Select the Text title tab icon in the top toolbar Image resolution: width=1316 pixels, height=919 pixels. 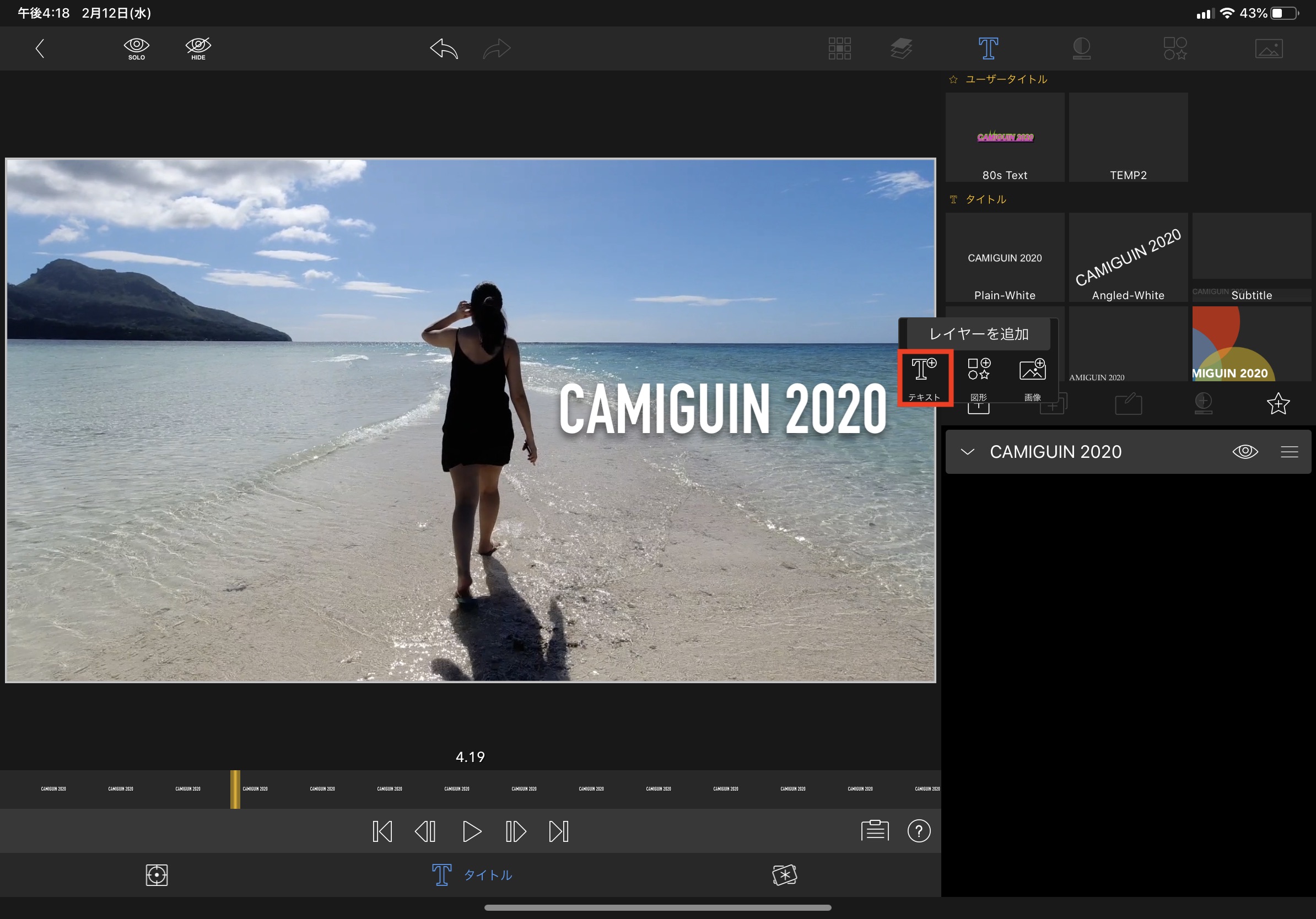click(x=988, y=48)
